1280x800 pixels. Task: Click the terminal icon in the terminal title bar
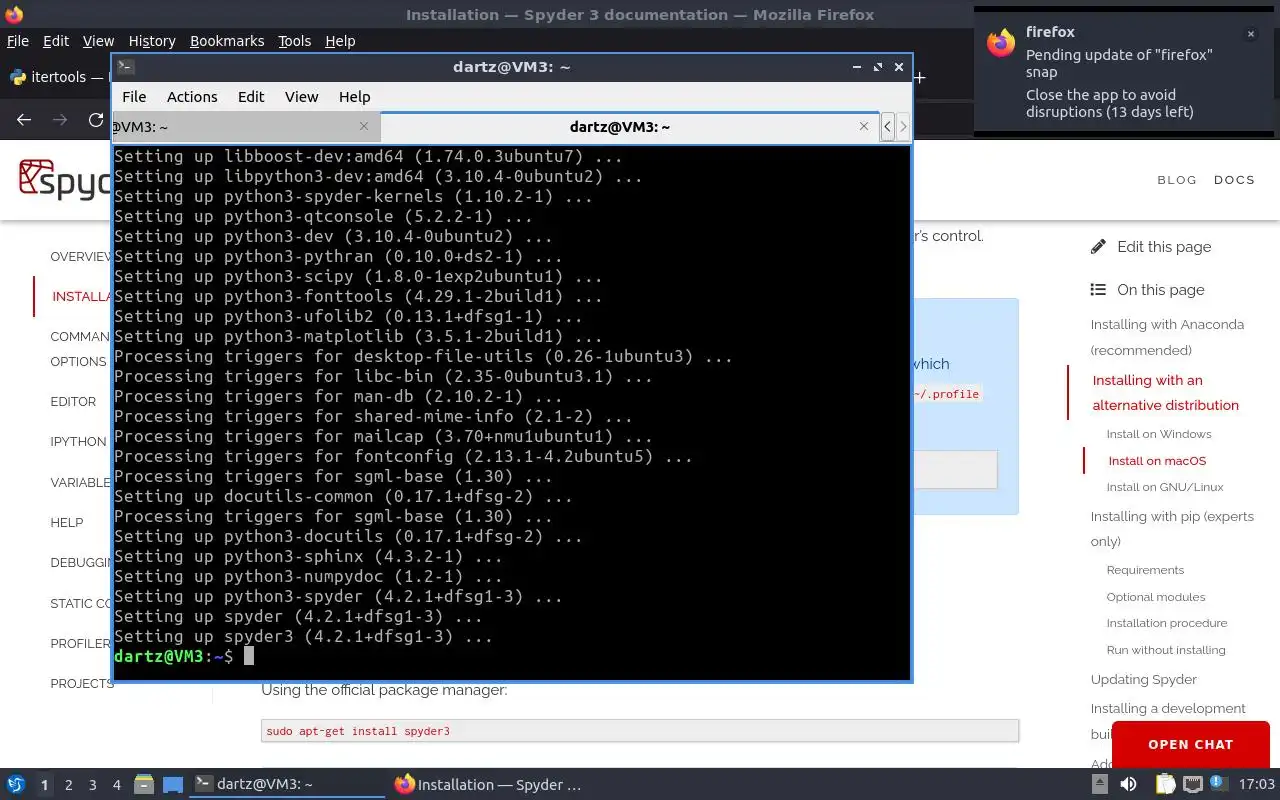(x=125, y=67)
